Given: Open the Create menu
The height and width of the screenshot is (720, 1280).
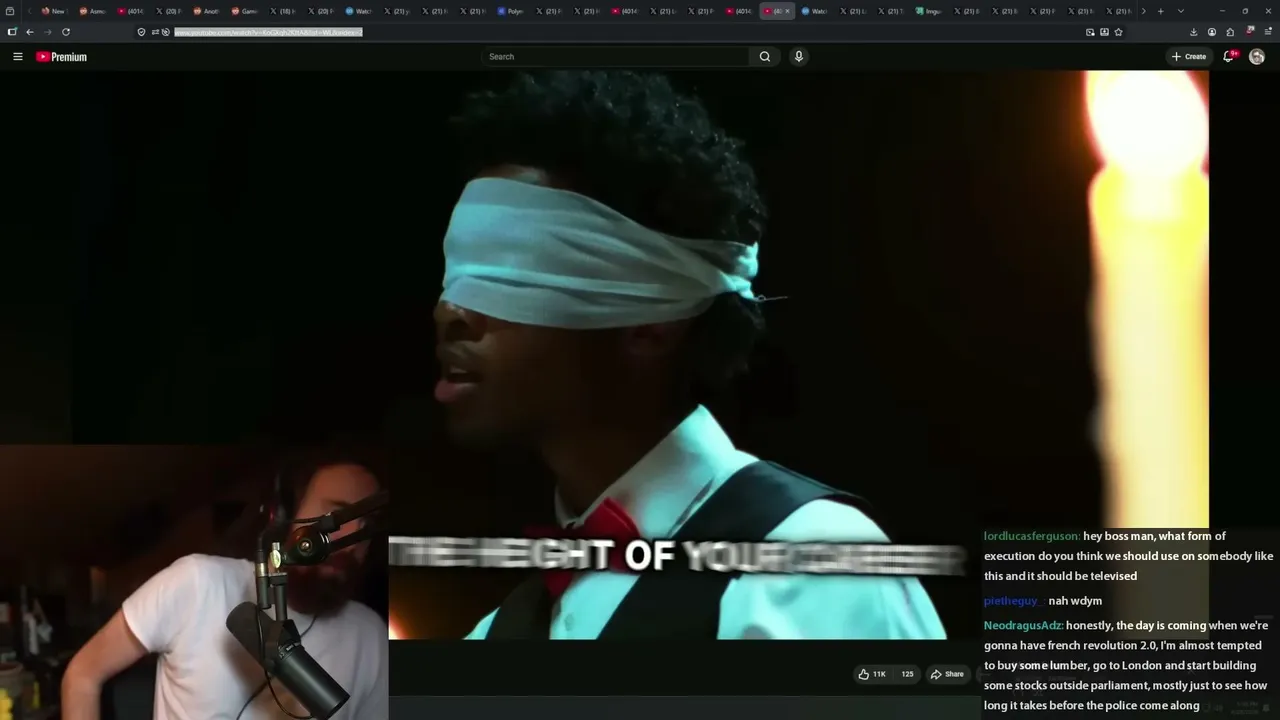Looking at the screenshot, I should click(1189, 57).
